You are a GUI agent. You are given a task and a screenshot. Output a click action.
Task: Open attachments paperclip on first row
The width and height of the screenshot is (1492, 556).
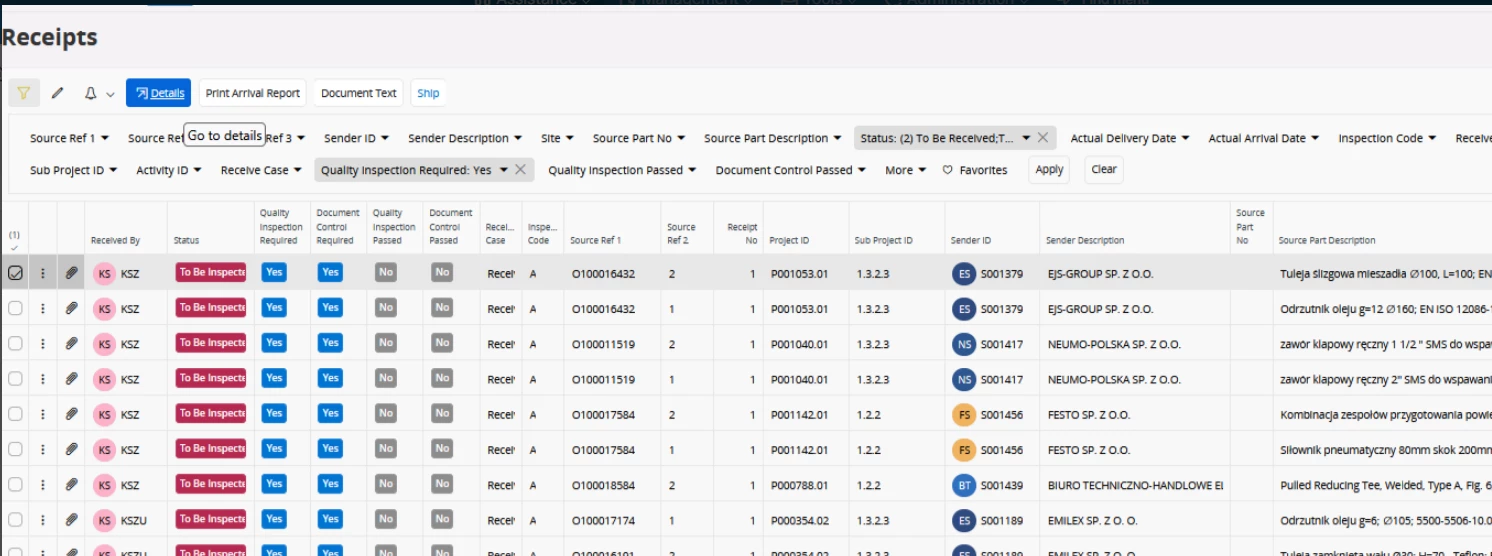(71, 273)
